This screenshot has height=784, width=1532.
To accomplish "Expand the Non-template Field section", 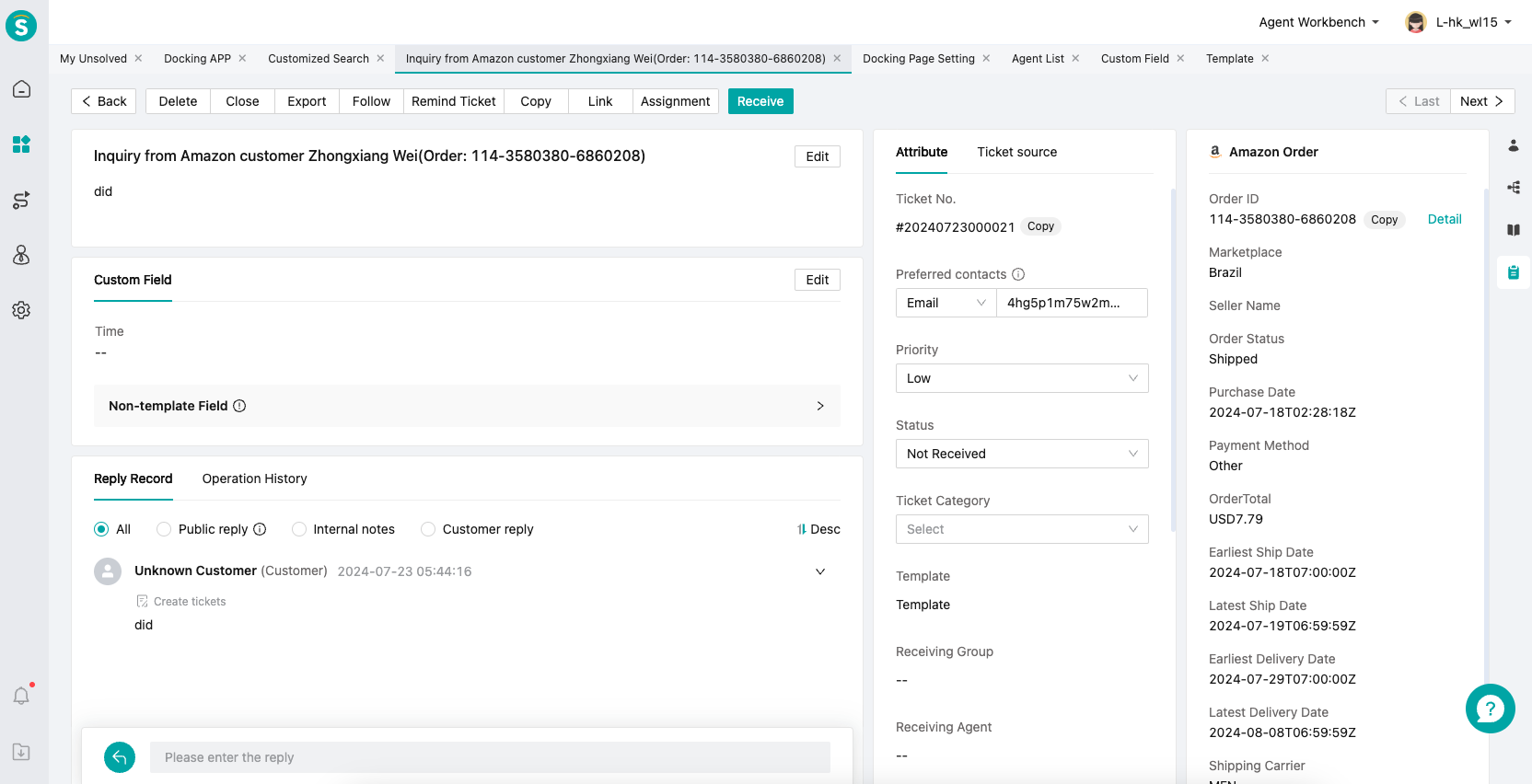I will [467, 406].
